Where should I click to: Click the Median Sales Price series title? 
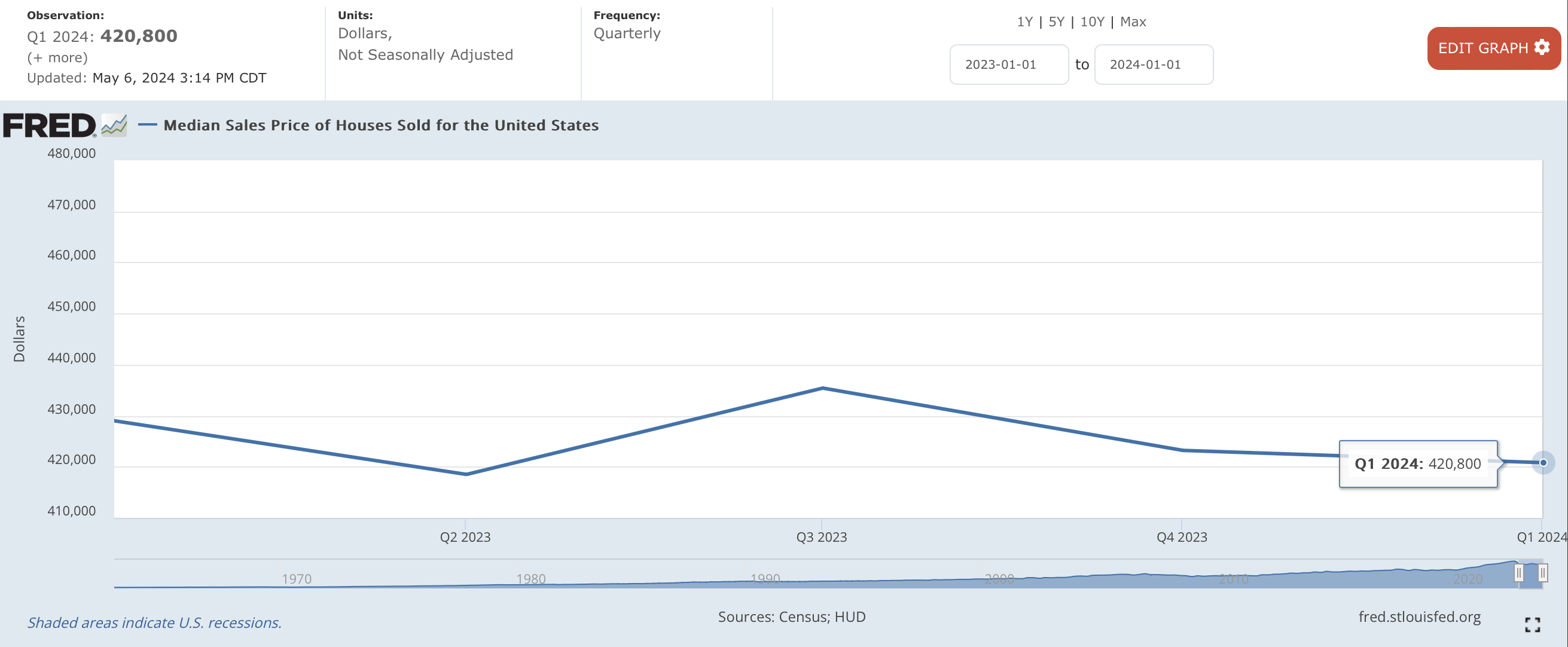381,126
